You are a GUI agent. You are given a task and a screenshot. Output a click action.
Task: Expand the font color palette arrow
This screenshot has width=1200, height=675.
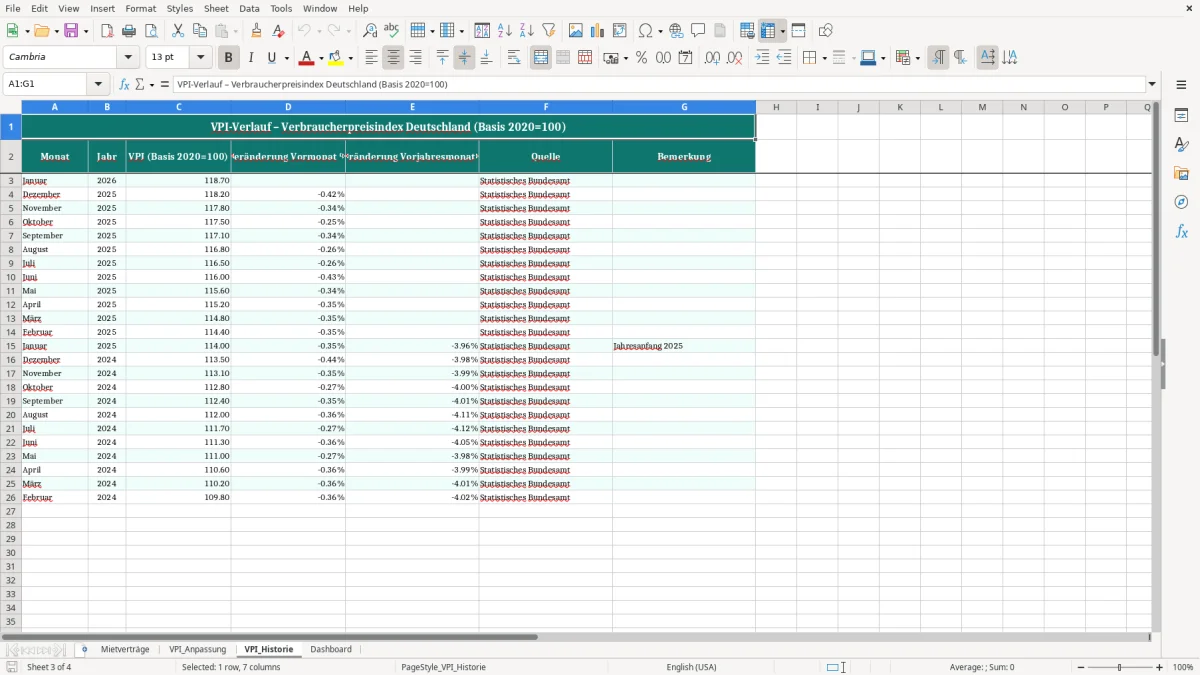click(322, 58)
